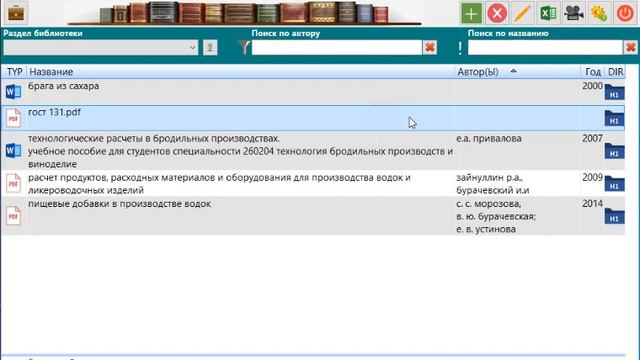Open settings with gear icon

tap(599, 13)
